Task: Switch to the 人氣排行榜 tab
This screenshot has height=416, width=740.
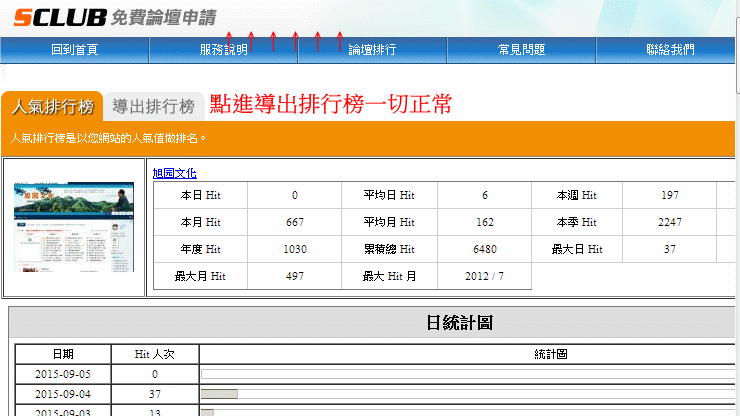Action: [x=52, y=107]
